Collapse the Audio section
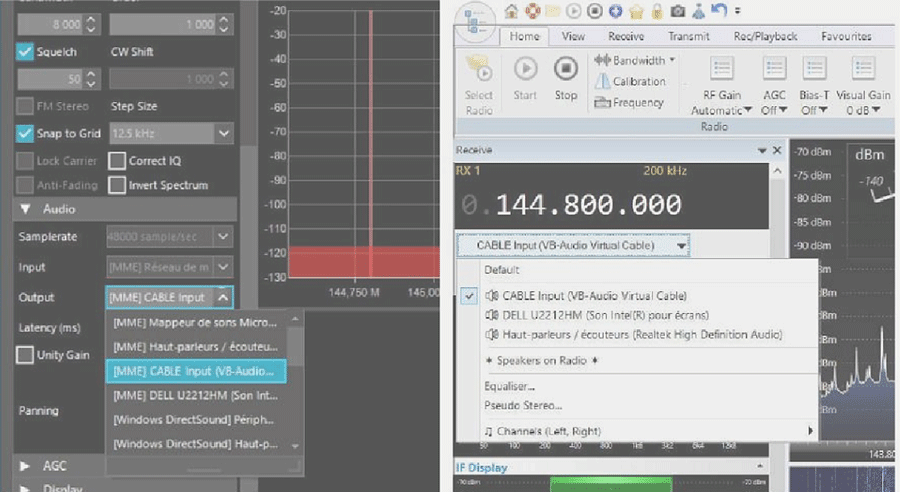Screen dimensions: 900x492 point(25,210)
